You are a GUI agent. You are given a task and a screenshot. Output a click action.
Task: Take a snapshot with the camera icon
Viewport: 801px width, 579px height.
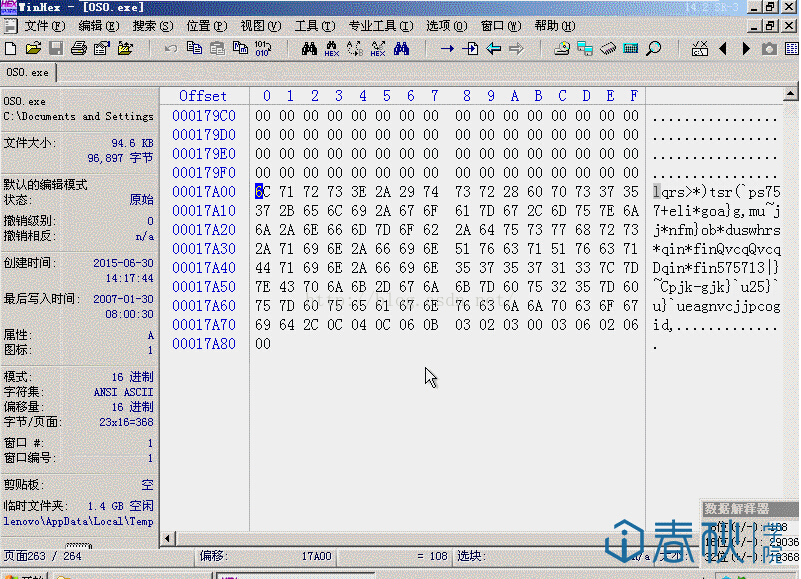(769, 49)
